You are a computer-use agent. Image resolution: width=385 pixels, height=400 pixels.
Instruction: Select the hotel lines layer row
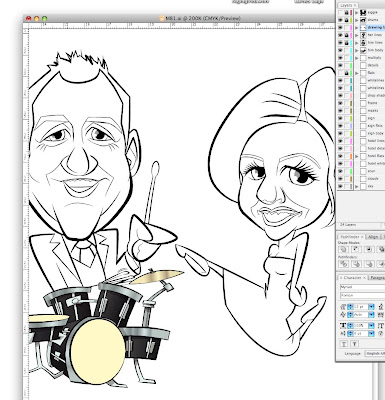[361, 141]
